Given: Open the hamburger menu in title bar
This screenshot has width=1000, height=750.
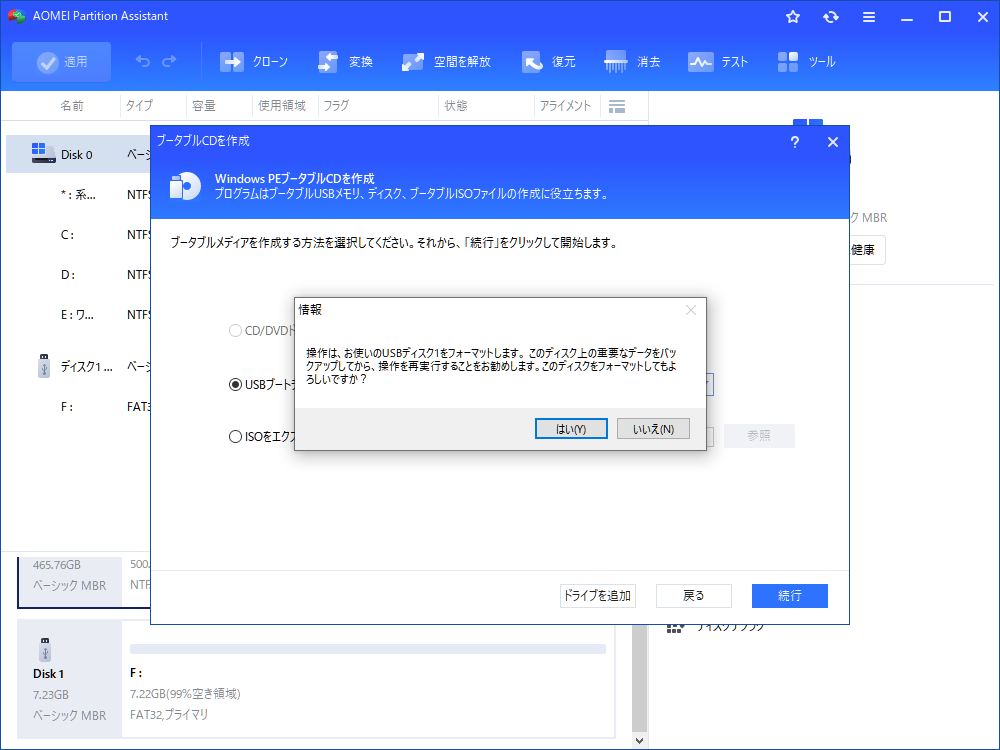Looking at the screenshot, I should [869, 17].
